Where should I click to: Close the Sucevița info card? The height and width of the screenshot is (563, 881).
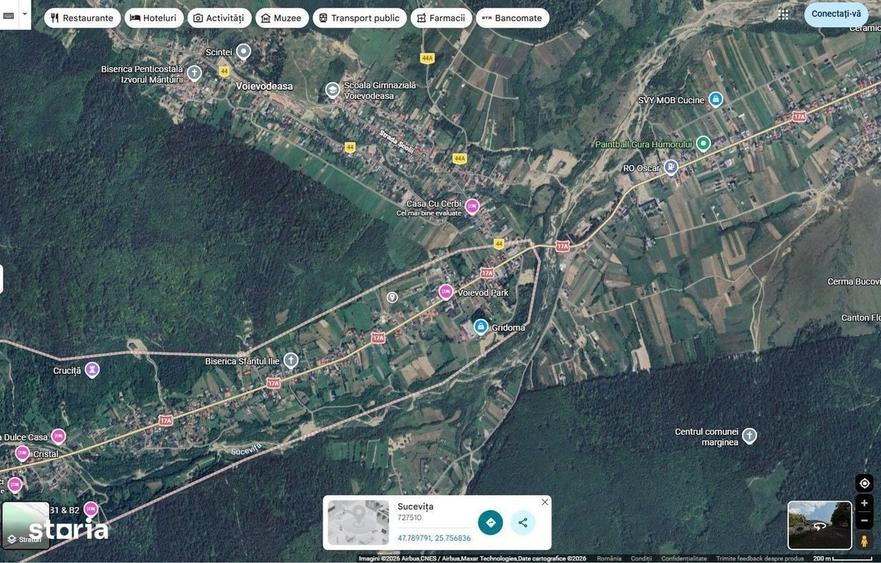544,502
